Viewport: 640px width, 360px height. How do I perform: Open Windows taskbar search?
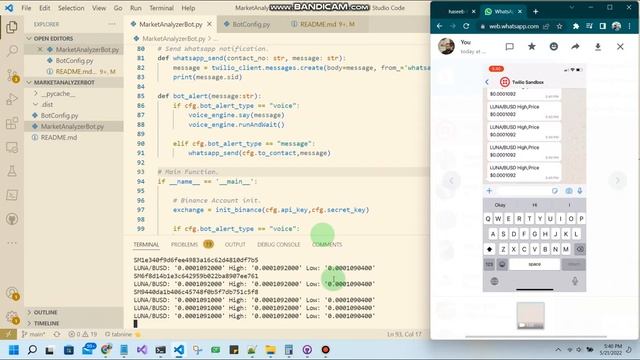(32, 350)
